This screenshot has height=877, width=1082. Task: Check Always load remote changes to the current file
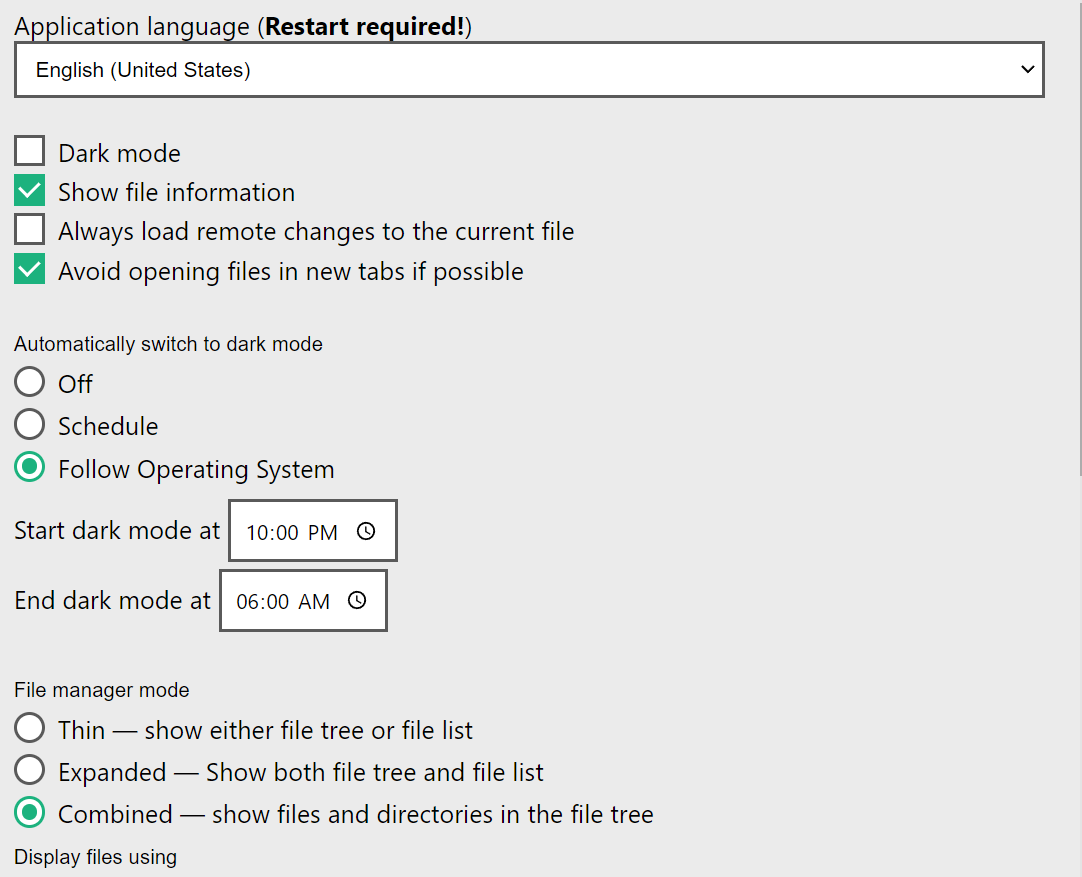click(x=30, y=229)
